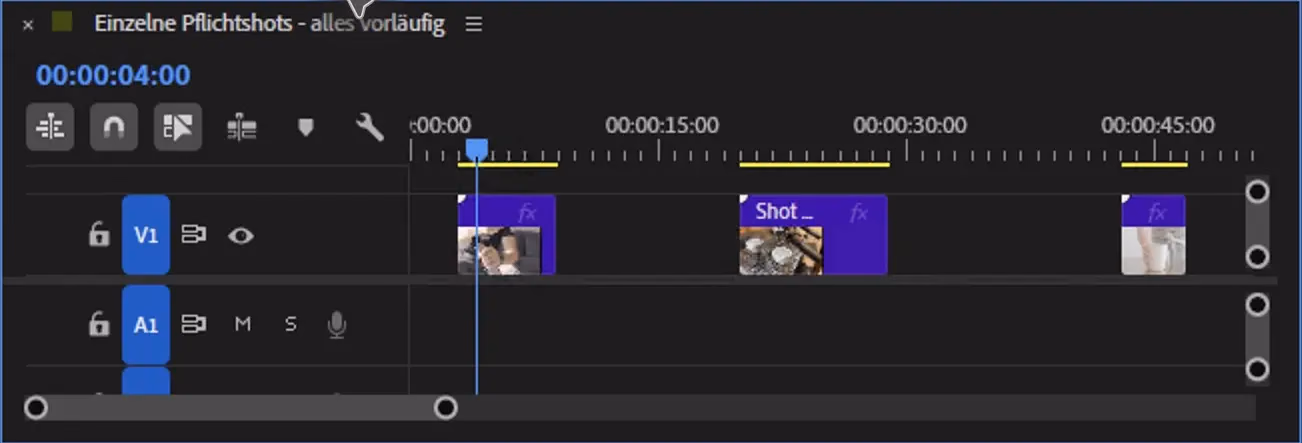The width and height of the screenshot is (1302, 443).
Task: Click the V1 track target button
Action: [x=146, y=235]
